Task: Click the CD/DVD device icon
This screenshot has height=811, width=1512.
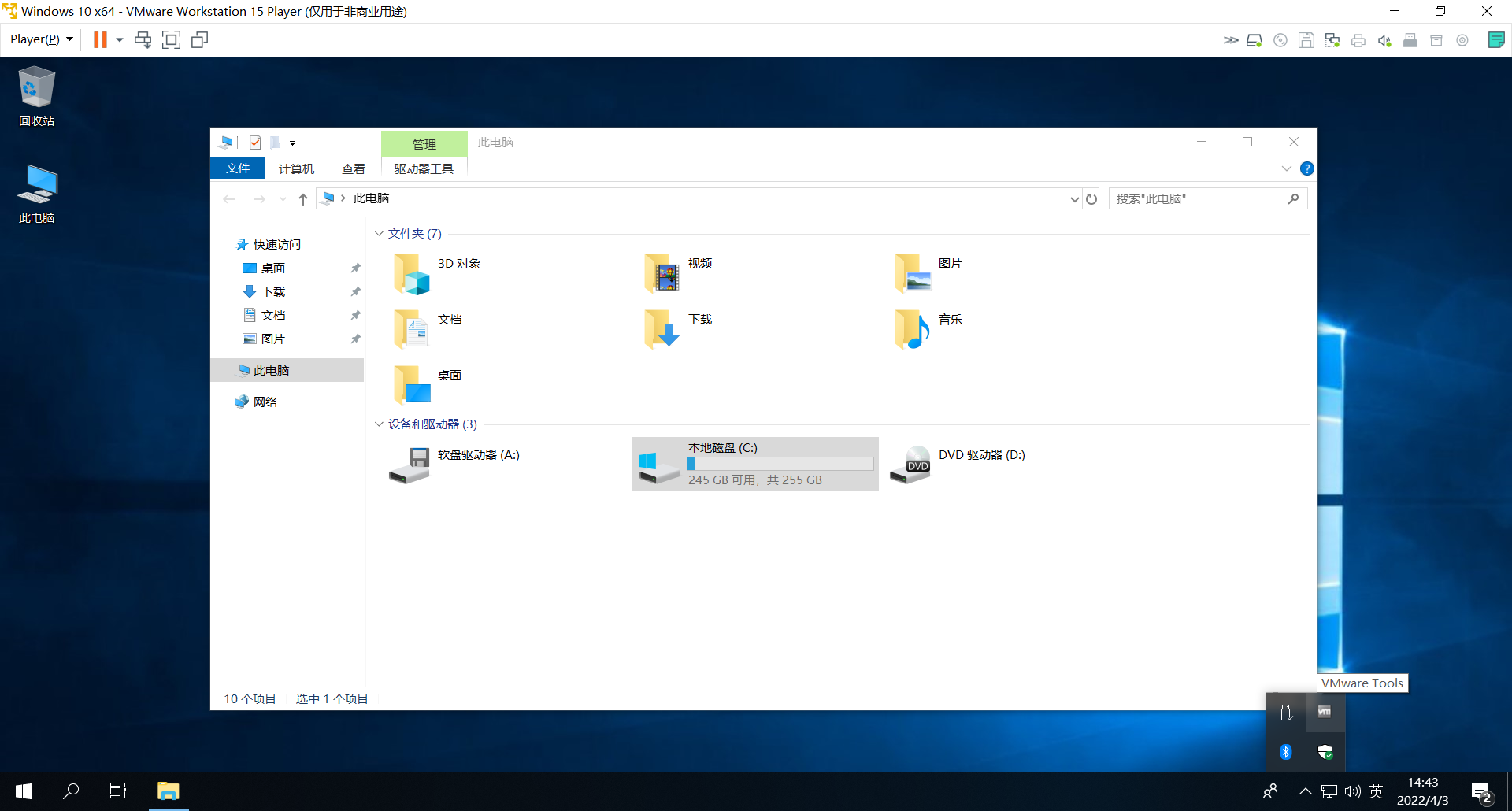Action: tap(1280, 40)
